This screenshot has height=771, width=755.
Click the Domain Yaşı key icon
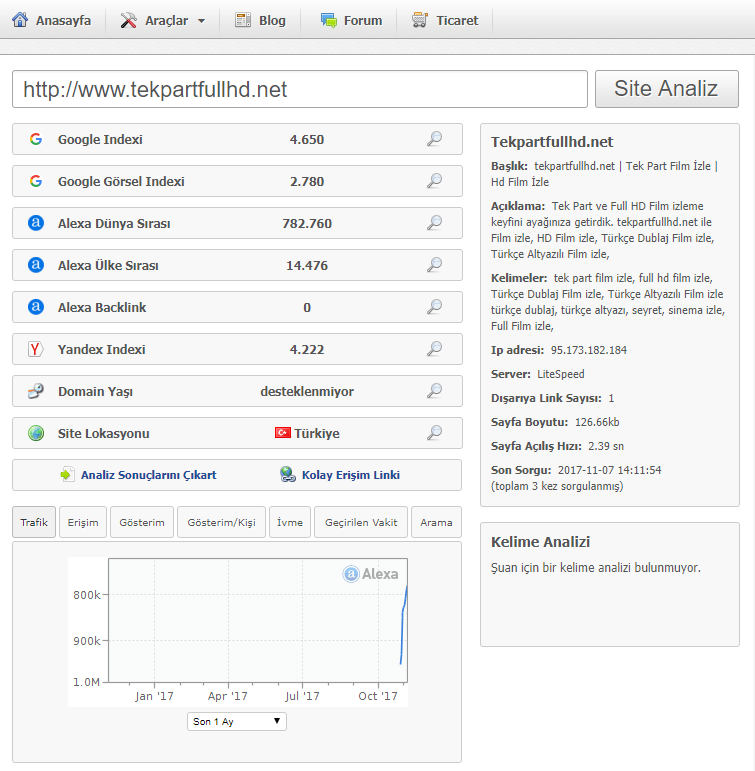[x=36, y=391]
